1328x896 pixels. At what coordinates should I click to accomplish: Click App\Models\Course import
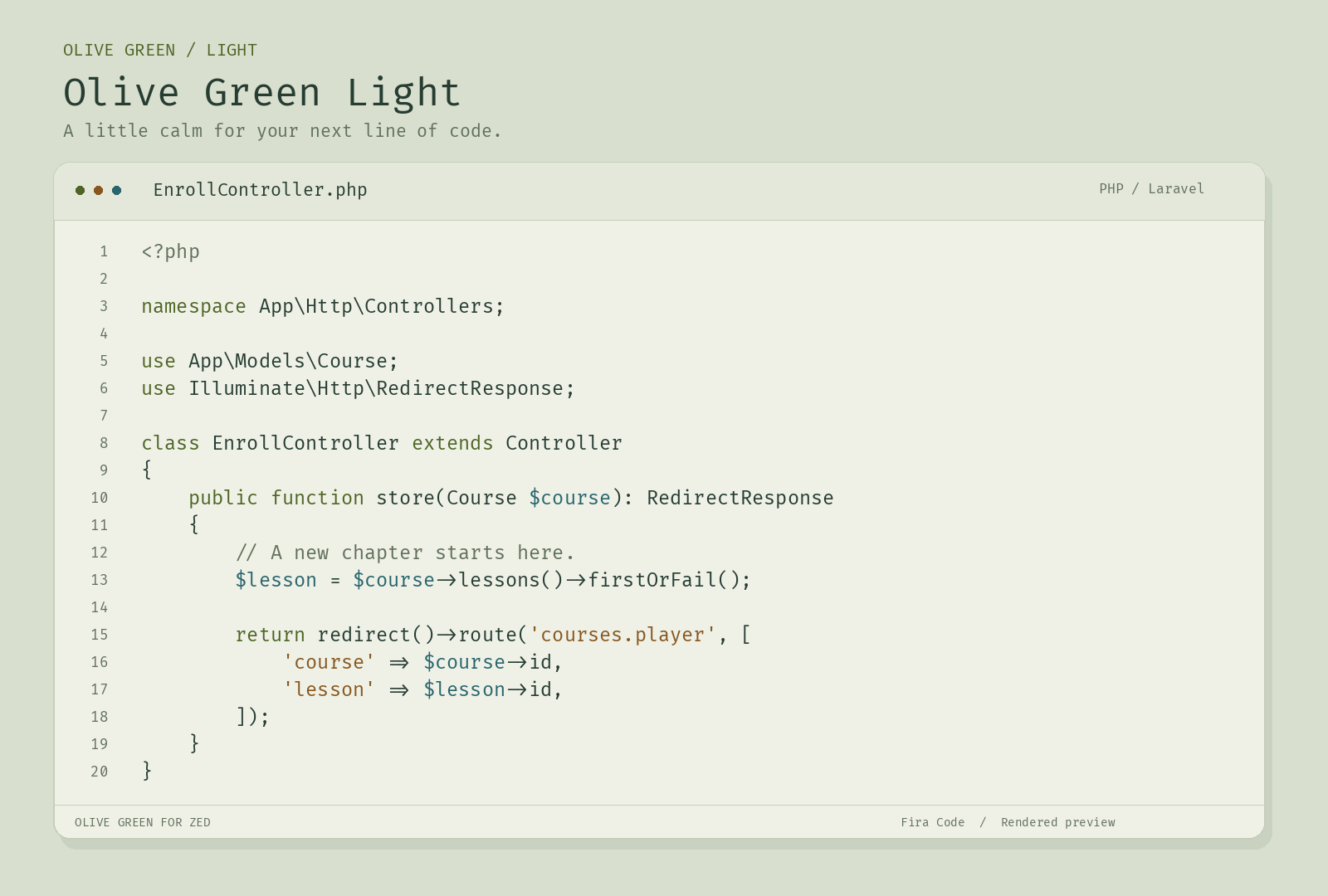[288, 361]
